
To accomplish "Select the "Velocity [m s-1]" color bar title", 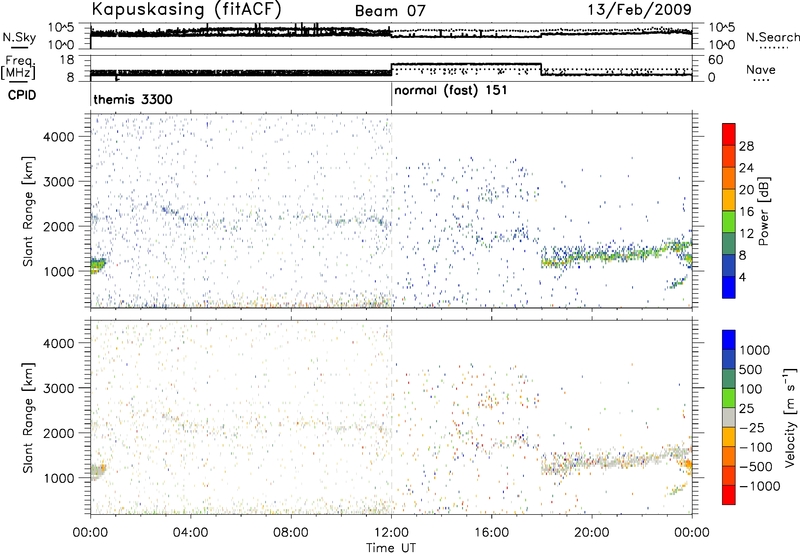I will [x=790, y=417].
